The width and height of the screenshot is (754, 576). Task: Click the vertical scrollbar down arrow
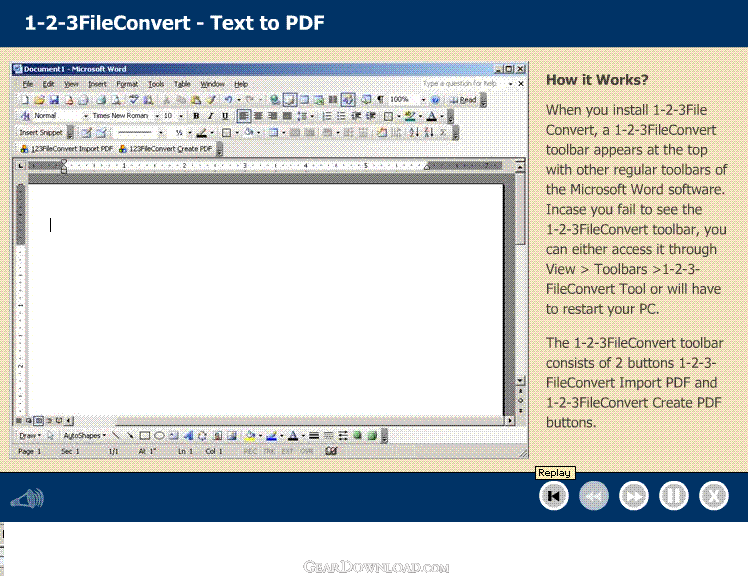click(x=520, y=381)
